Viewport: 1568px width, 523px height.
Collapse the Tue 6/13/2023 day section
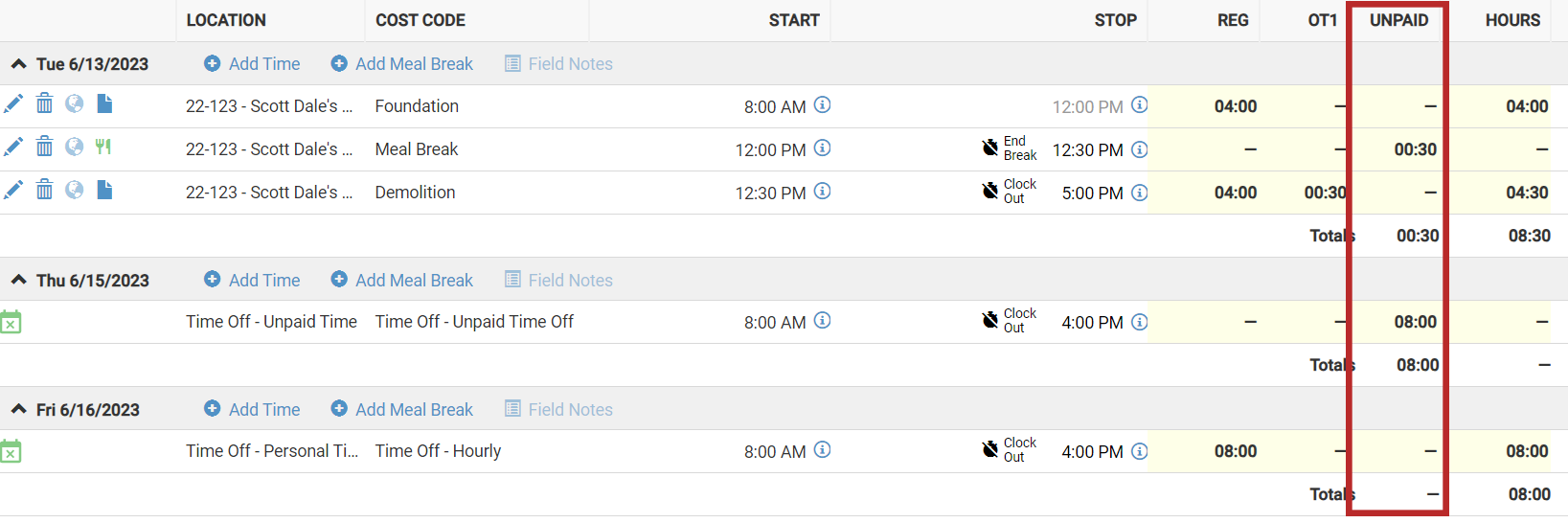pos(18,64)
